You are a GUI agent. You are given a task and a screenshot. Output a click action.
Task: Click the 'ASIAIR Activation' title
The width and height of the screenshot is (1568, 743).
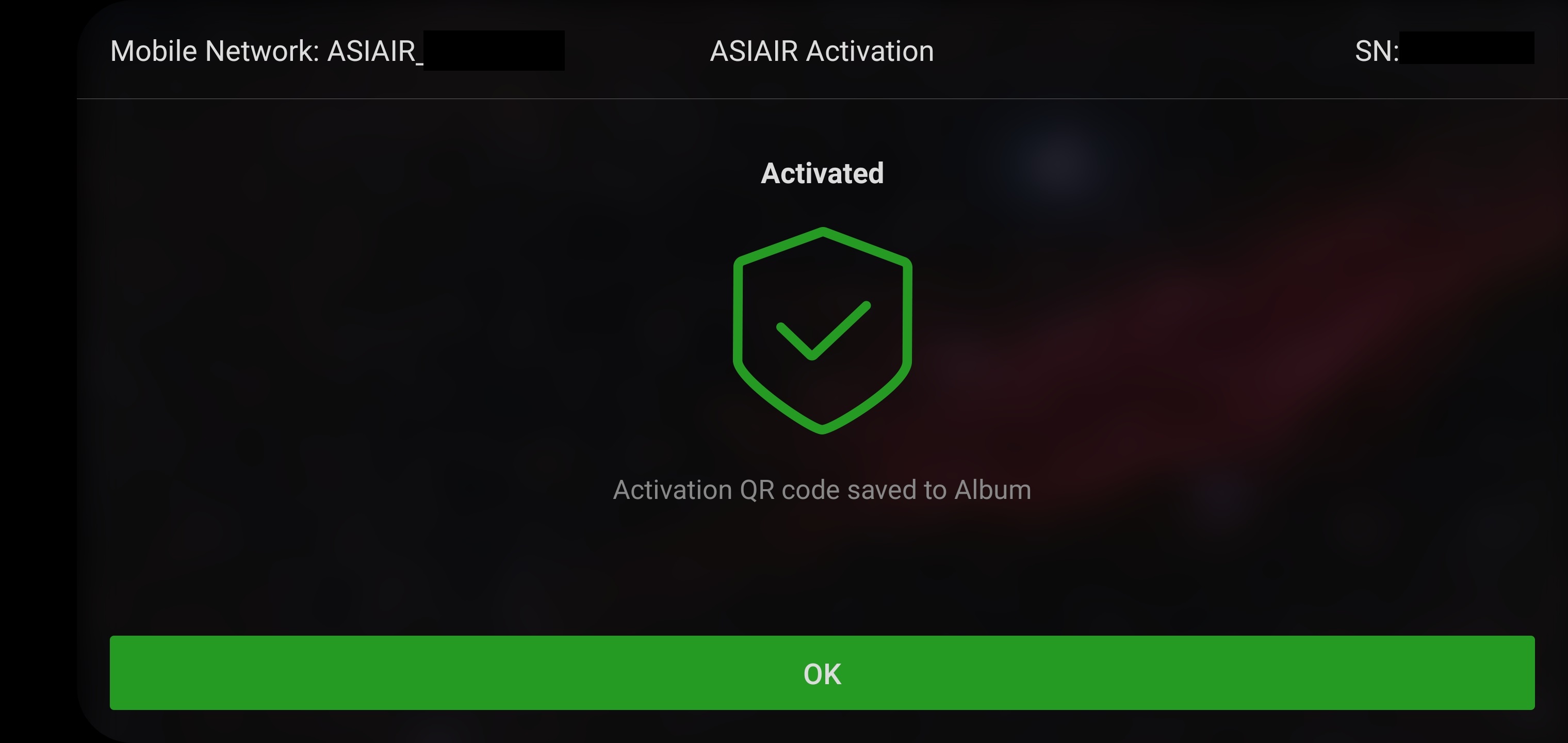point(822,51)
